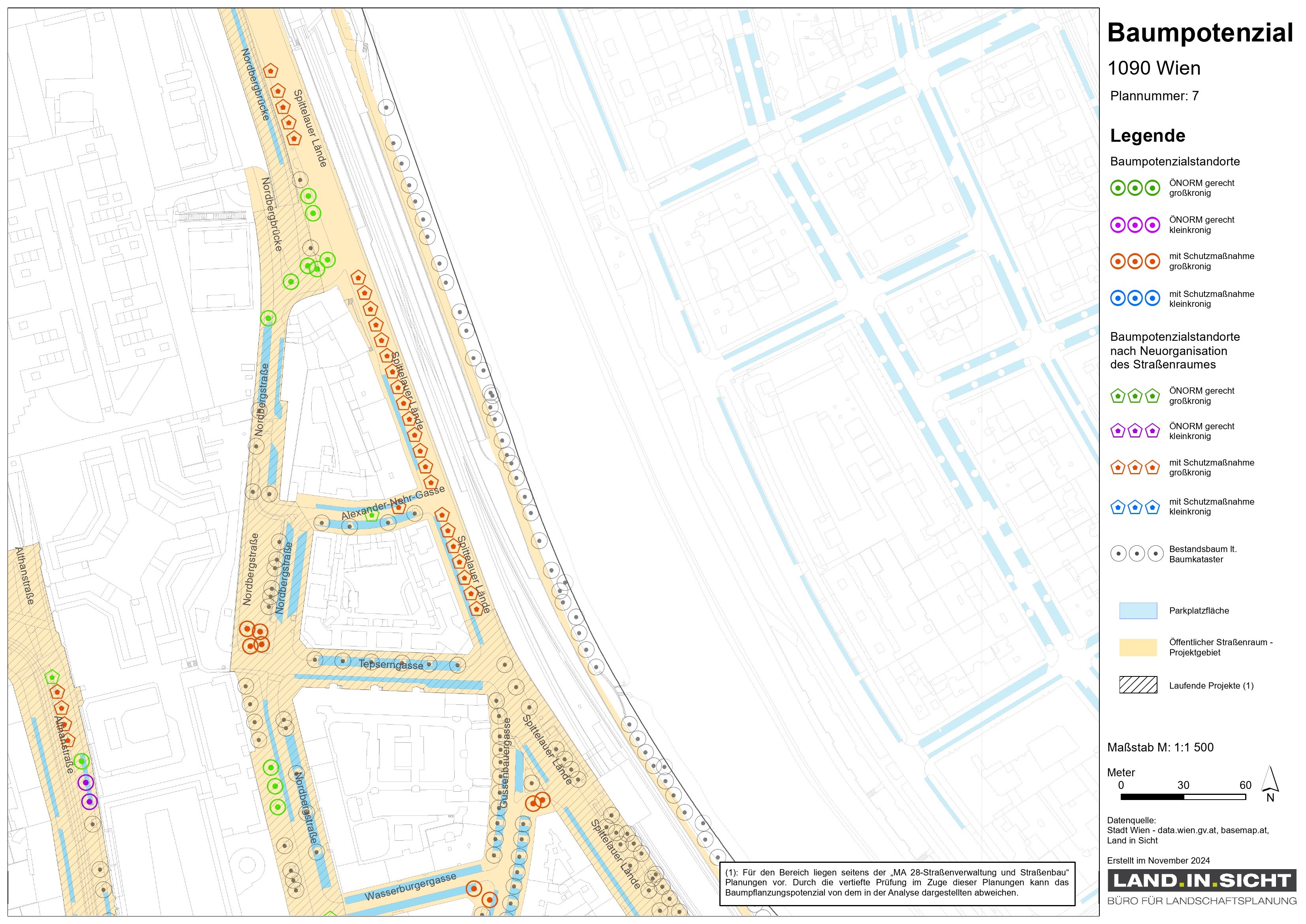Click the first purple circle legend icon
The width and height of the screenshot is (1306, 924).
(1118, 225)
